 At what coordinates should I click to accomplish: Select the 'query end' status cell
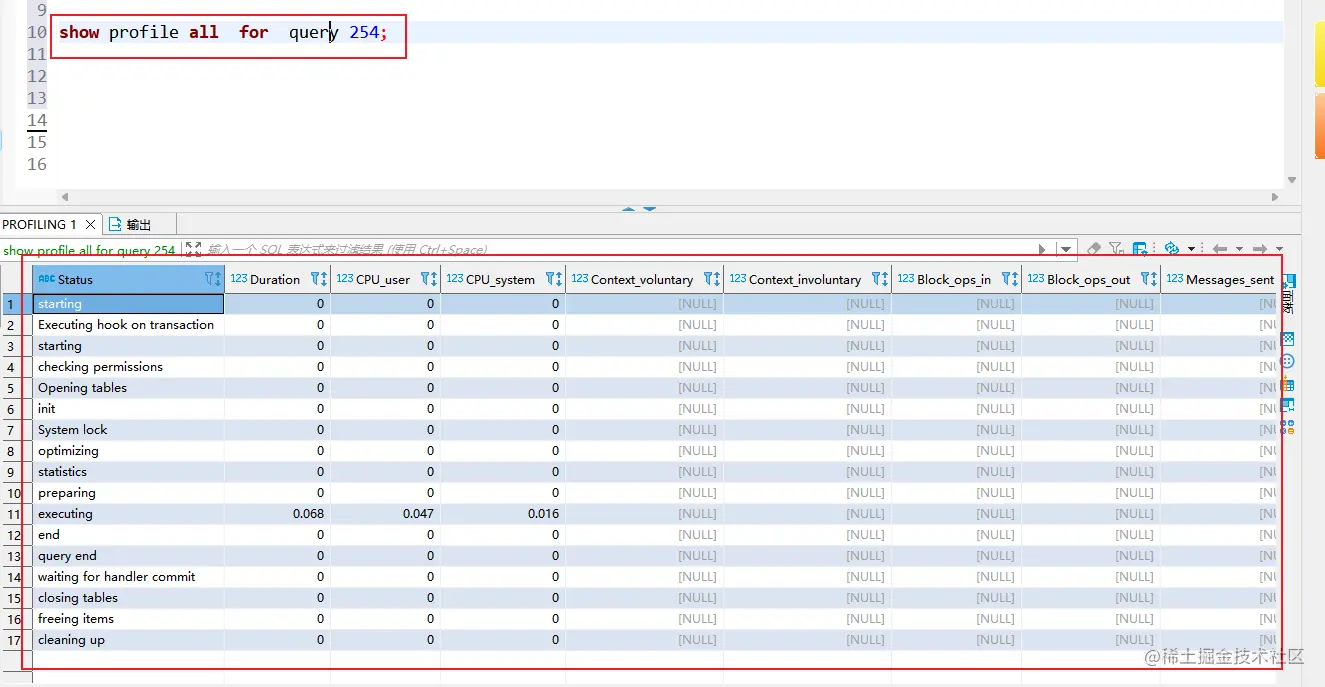128,556
